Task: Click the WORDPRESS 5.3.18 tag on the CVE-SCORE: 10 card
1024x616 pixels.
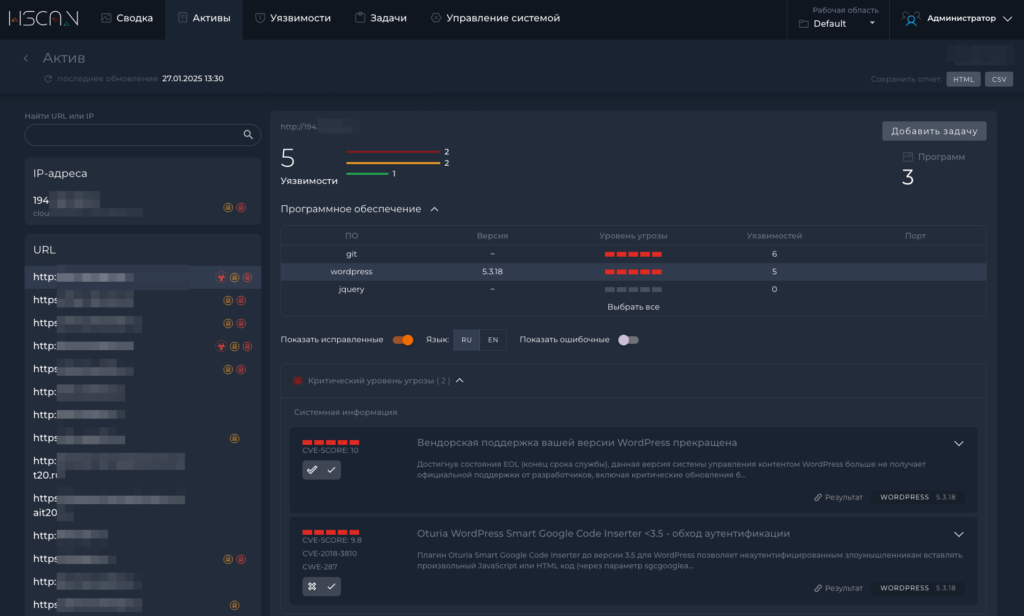Action: coord(918,497)
